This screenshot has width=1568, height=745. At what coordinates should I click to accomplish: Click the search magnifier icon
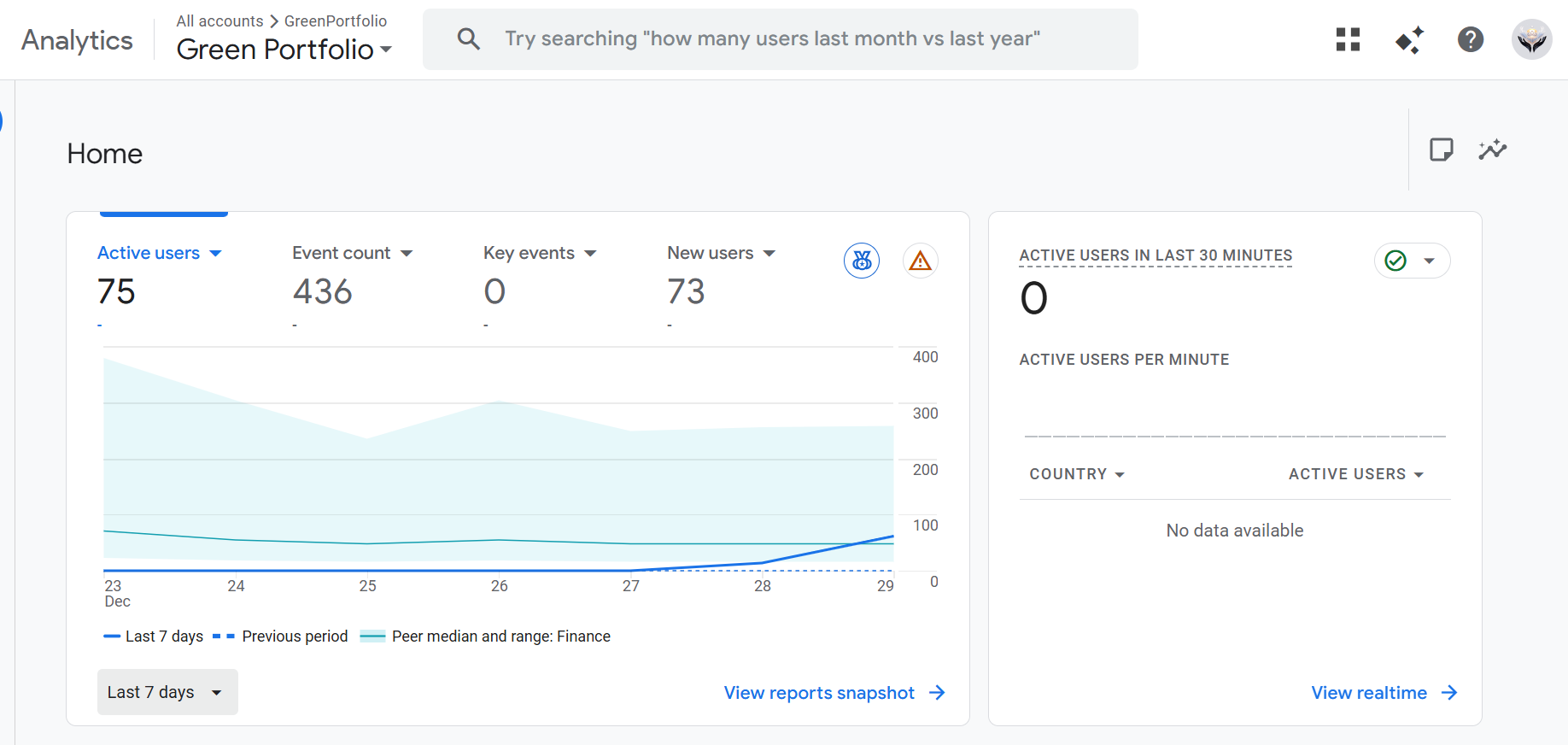(x=468, y=38)
